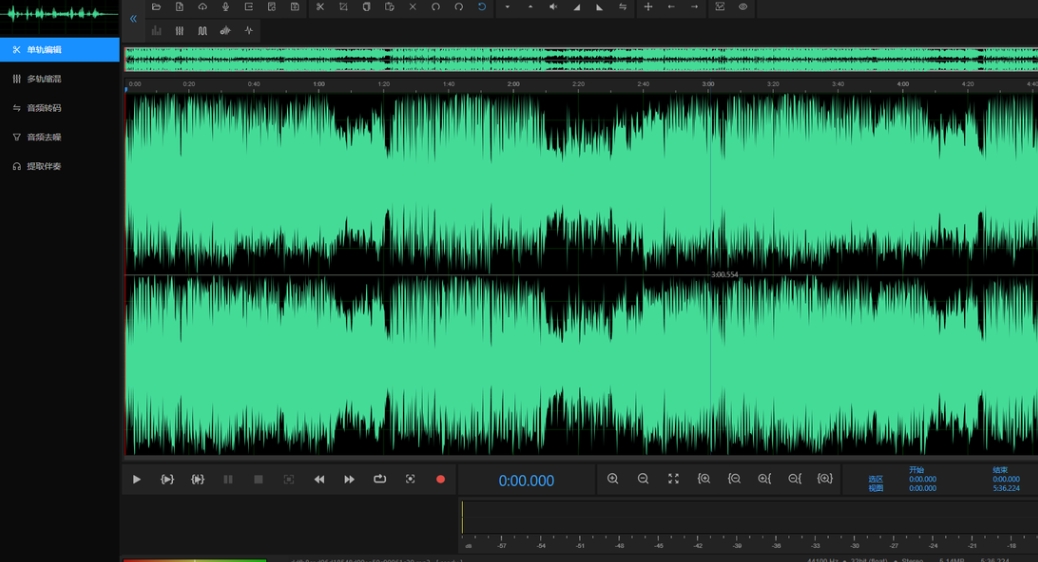Viewport: 1038px width, 562px height.
Task: Open the bar chart spectrum analysis icon
Action: pos(156,30)
